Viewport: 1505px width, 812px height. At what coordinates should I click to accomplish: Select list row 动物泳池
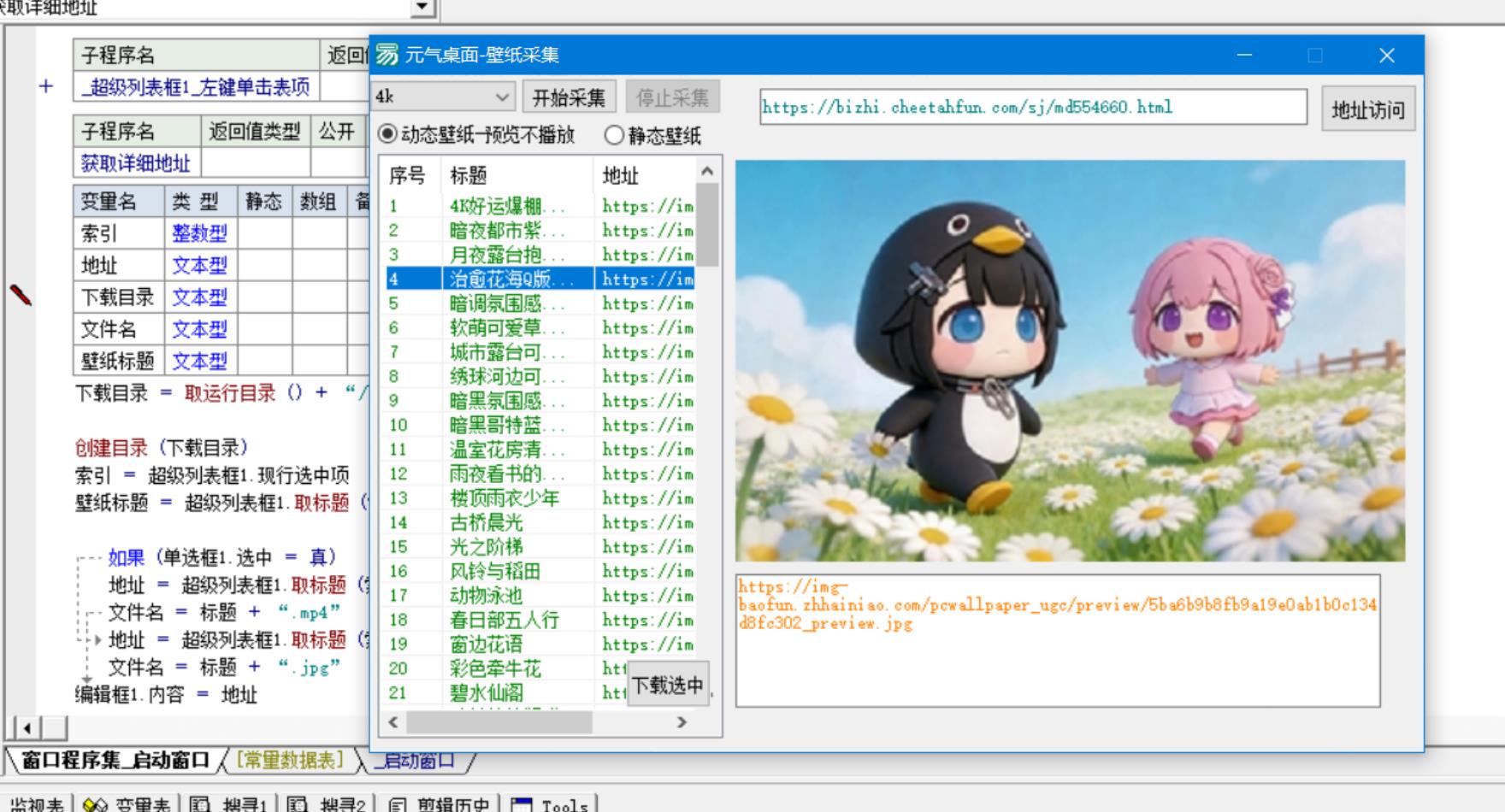[540, 596]
